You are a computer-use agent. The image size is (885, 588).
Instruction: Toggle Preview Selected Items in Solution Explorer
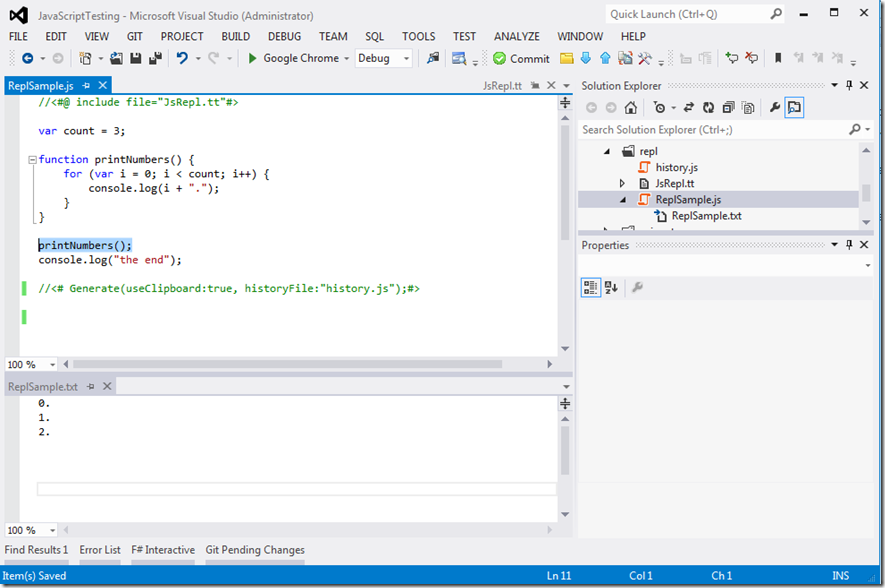pyautogui.click(x=794, y=107)
